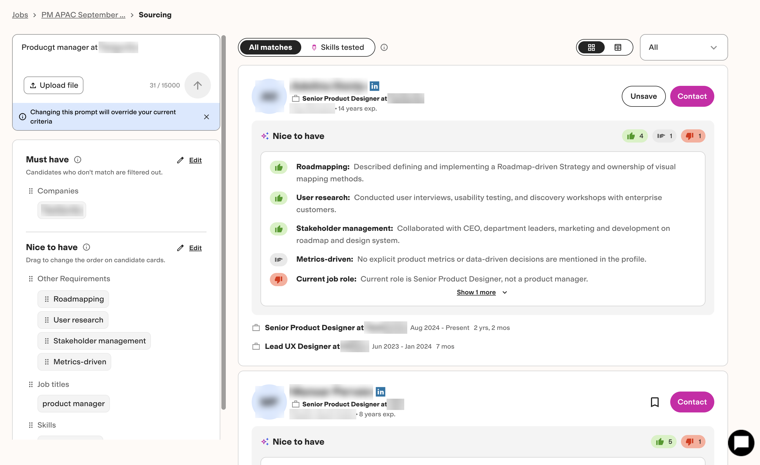
Task: Click the pencil icon next to Nice to have Edit
Action: pos(180,248)
